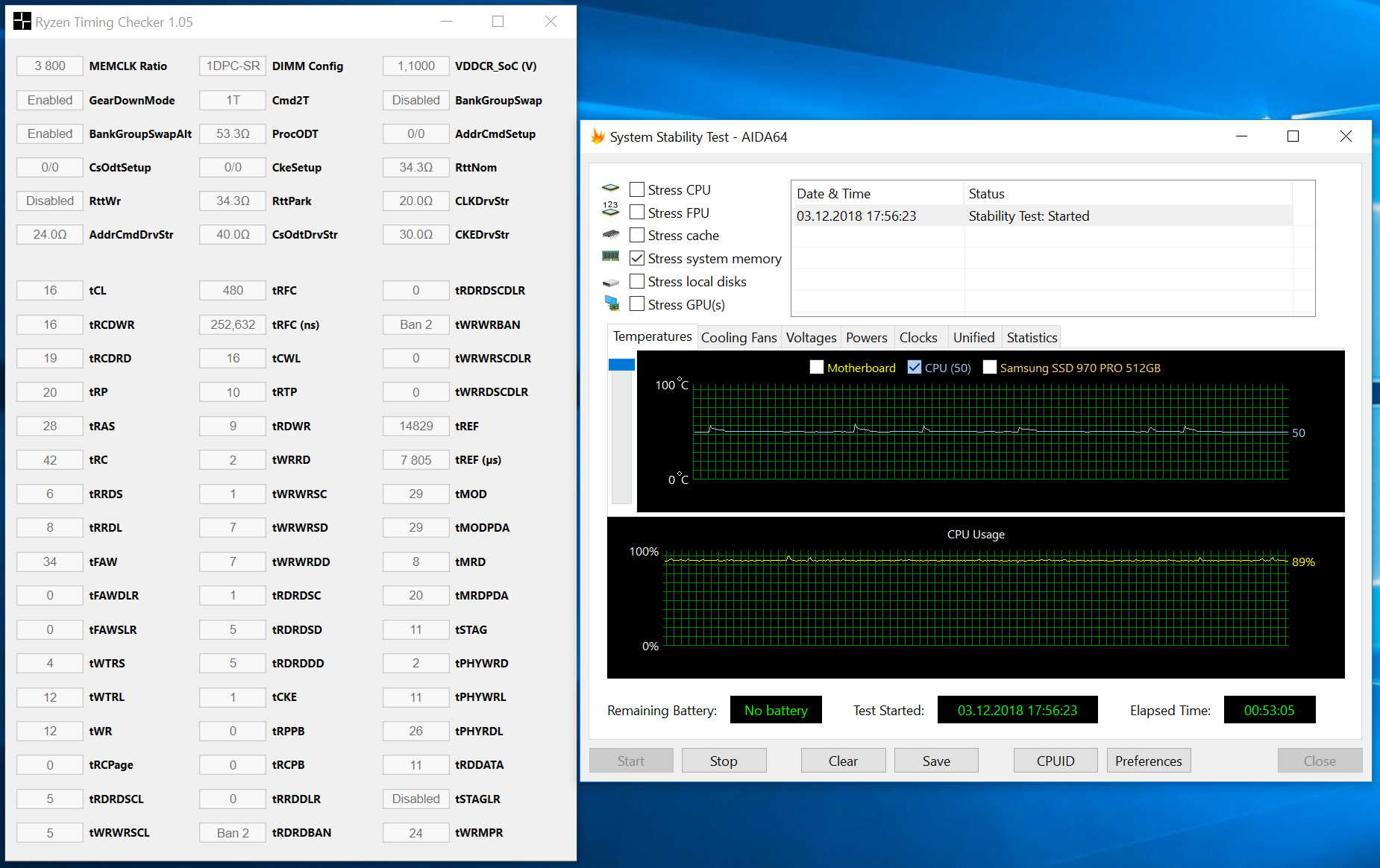Click the Ryzen Timing Checker app icon
1380x868 pixels.
click(x=22, y=22)
